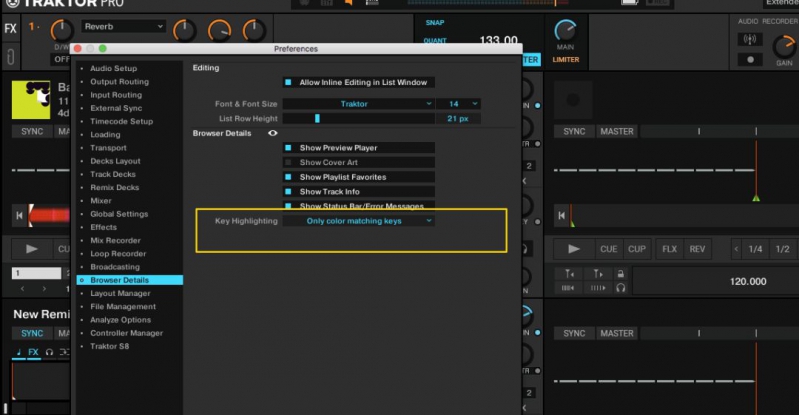Select highlighted Browser Details entry
This screenshot has height=415, width=800.
(130, 280)
